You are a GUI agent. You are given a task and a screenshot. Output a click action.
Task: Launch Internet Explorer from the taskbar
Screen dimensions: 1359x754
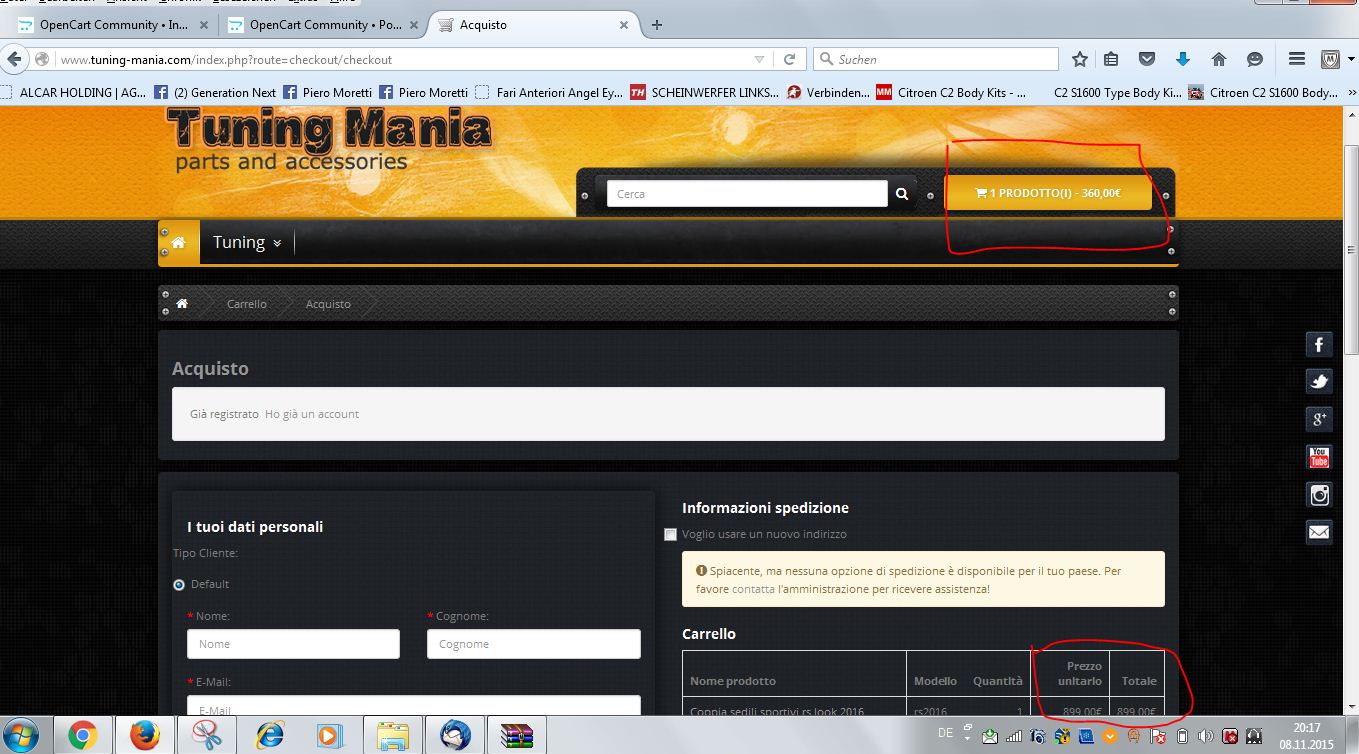269,736
